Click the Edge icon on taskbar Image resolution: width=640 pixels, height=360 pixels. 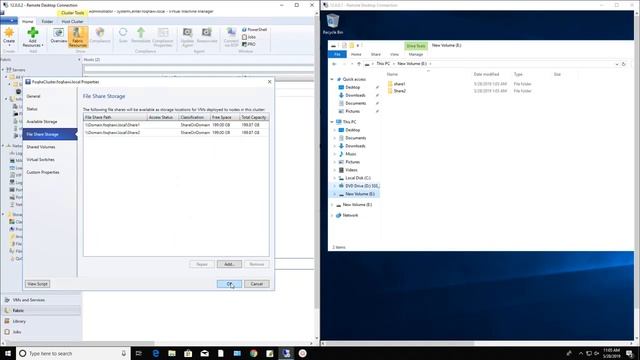click(156, 353)
